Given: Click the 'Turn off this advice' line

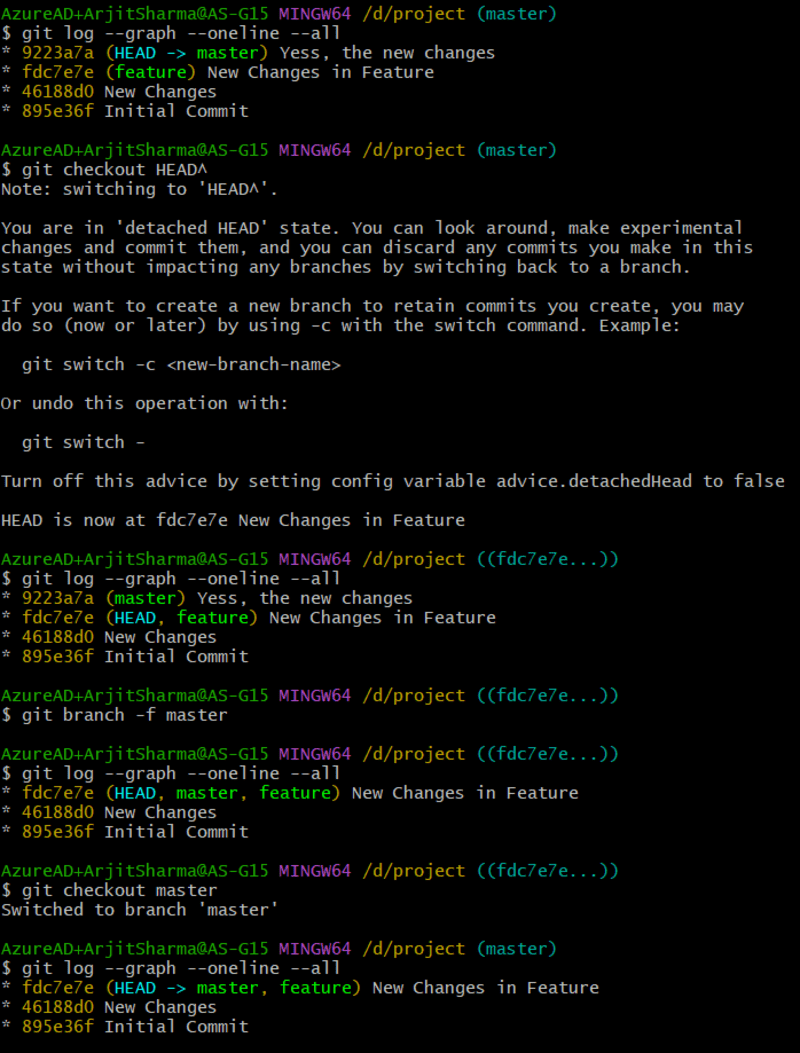Looking at the screenshot, I should click(393, 482).
